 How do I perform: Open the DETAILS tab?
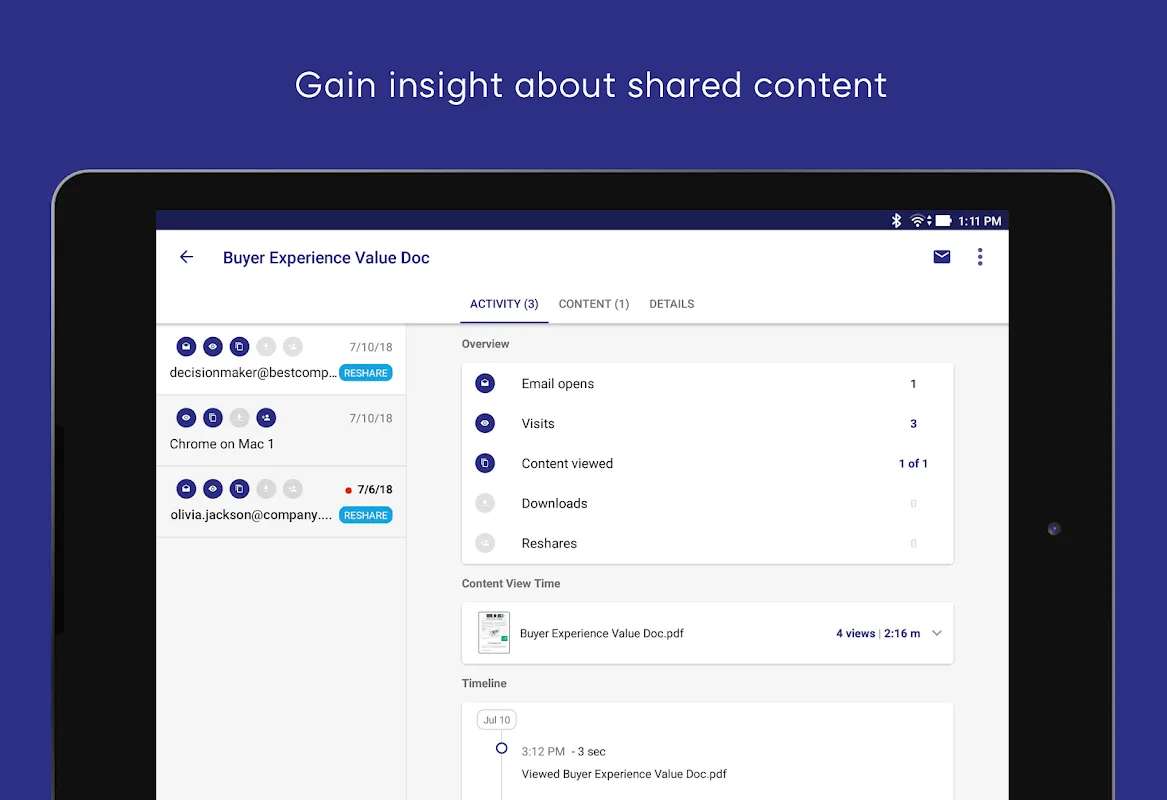coord(671,304)
